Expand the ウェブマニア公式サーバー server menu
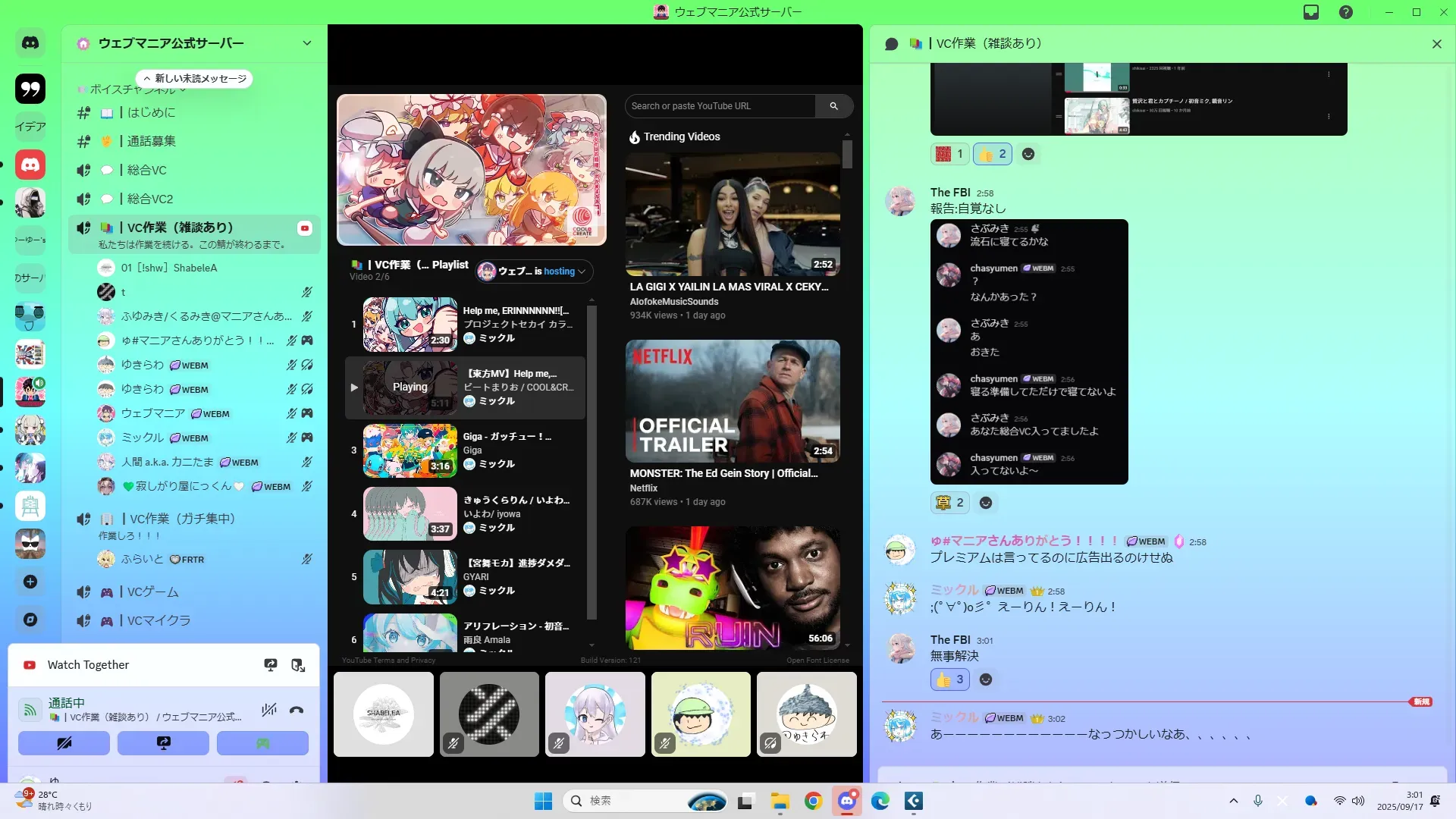Screen dimensions: 1456x819 [x=306, y=43]
